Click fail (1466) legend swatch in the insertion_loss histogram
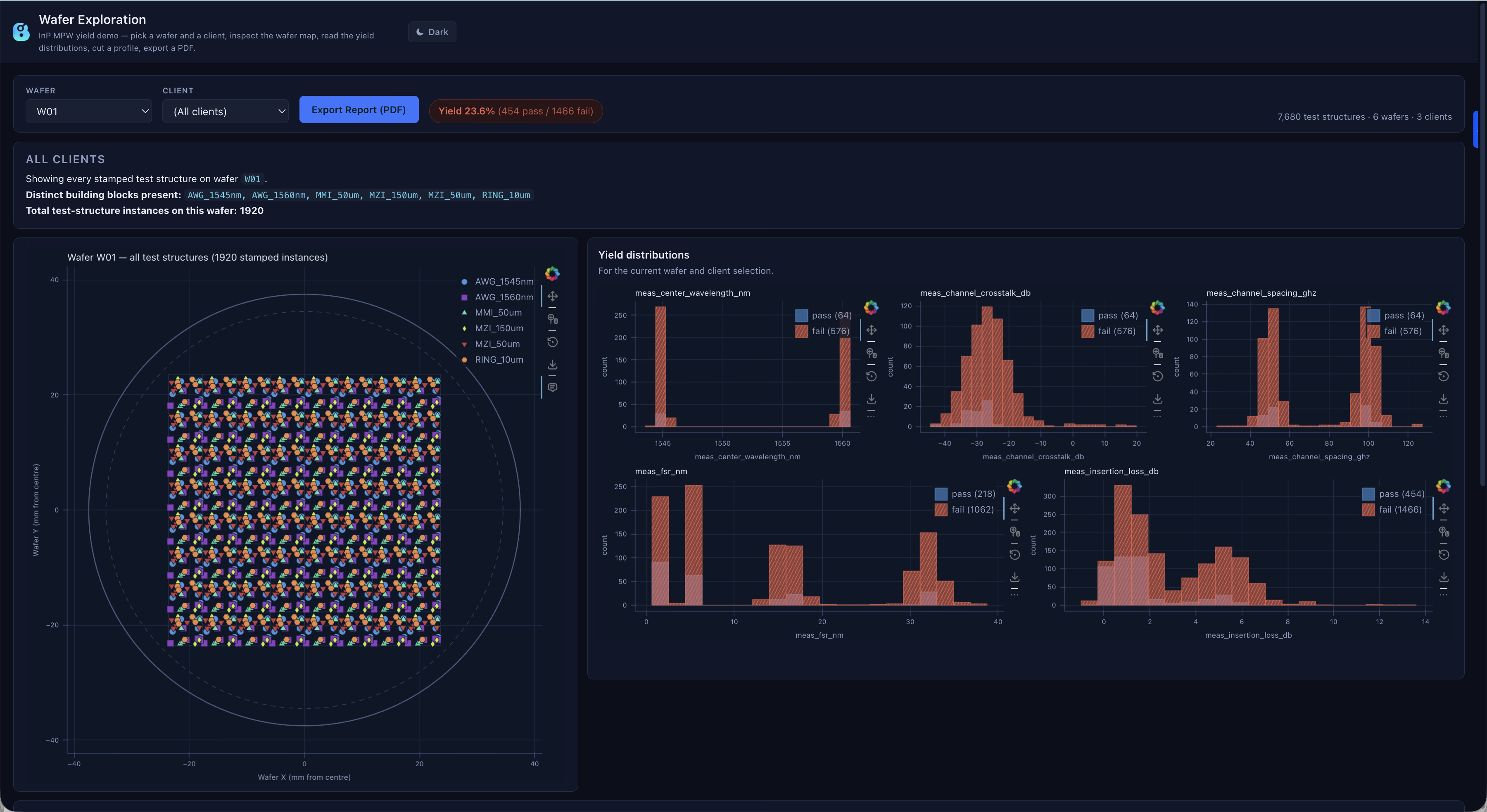 coord(1368,510)
